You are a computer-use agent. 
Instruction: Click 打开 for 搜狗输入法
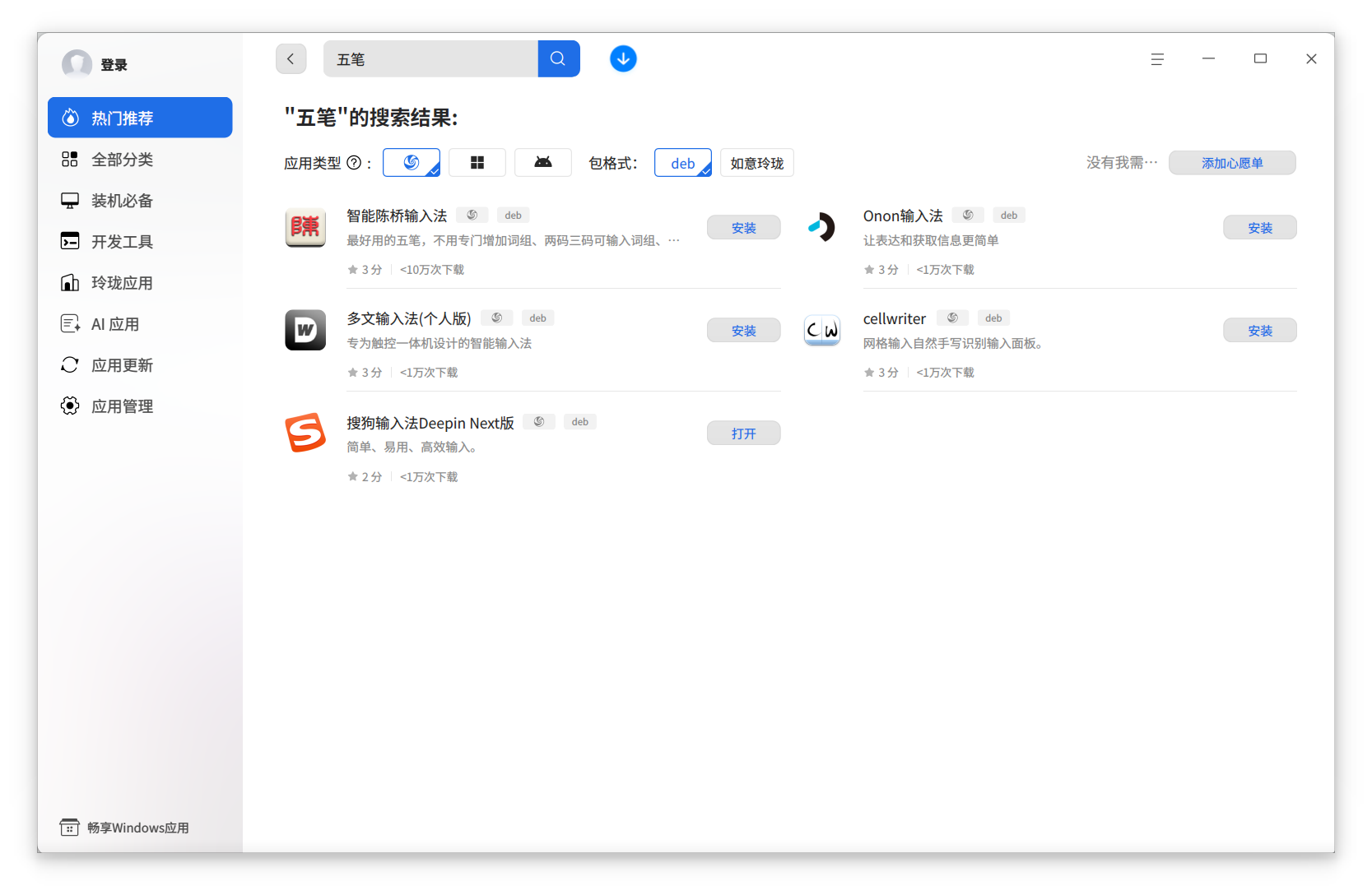pyautogui.click(x=744, y=434)
